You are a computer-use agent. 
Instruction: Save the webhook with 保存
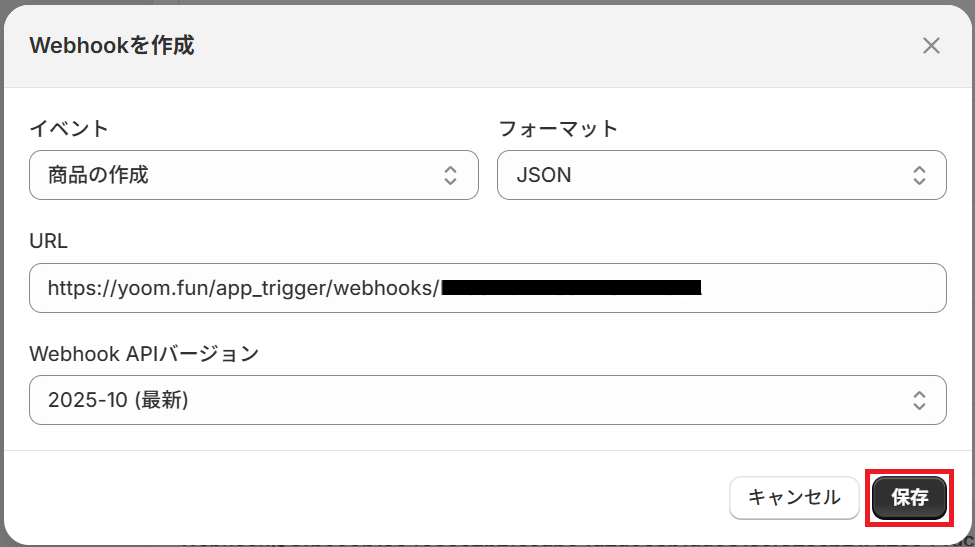pyautogui.click(x=909, y=497)
